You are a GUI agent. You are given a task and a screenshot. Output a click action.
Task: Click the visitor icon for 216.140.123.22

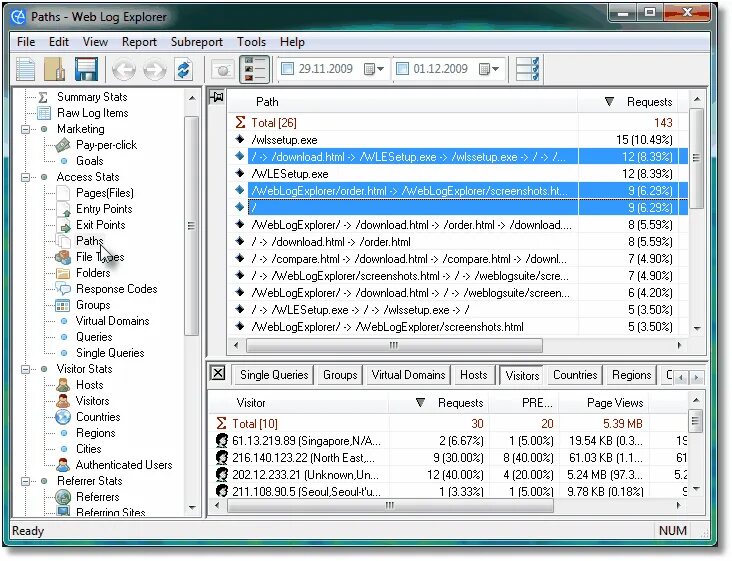click(222, 457)
